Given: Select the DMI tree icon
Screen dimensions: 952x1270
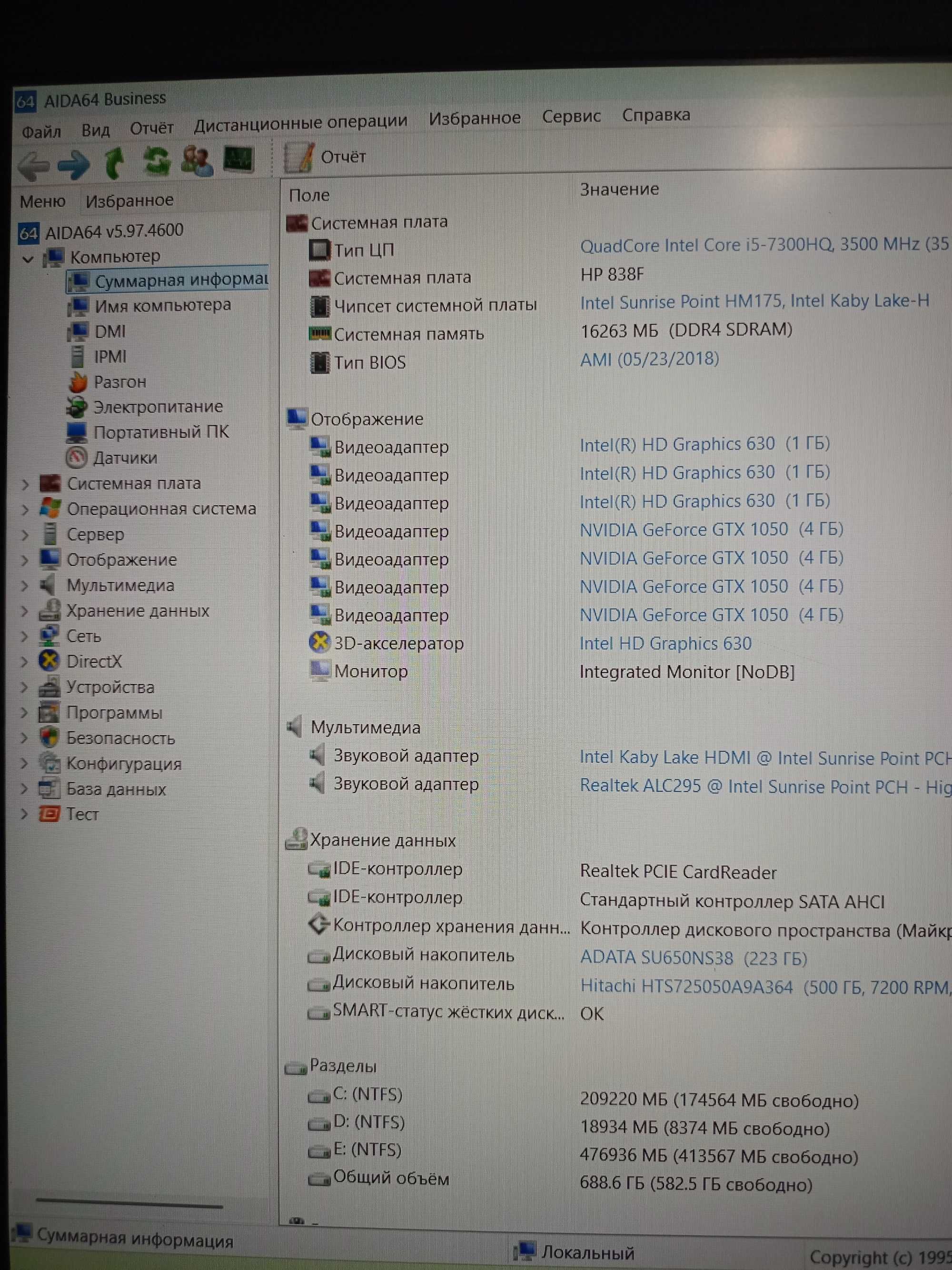Looking at the screenshot, I should [78, 332].
